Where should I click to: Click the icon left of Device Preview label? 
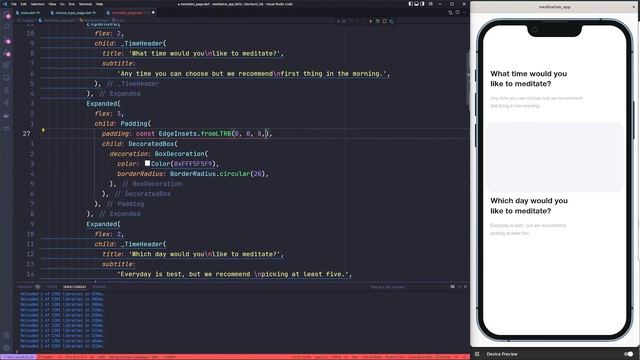477,354
